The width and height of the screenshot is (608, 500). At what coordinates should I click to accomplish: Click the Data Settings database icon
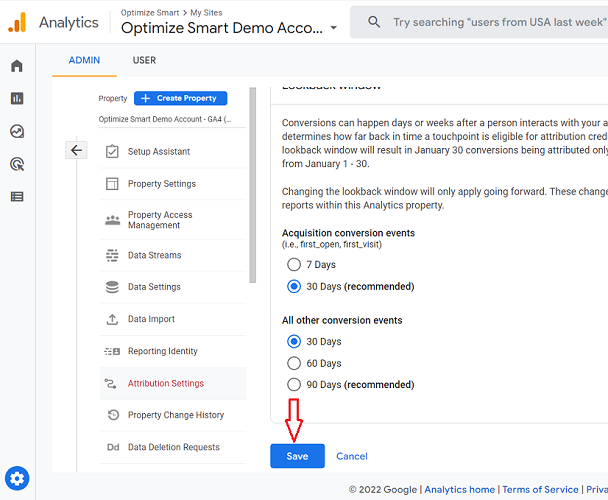point(112,287)
